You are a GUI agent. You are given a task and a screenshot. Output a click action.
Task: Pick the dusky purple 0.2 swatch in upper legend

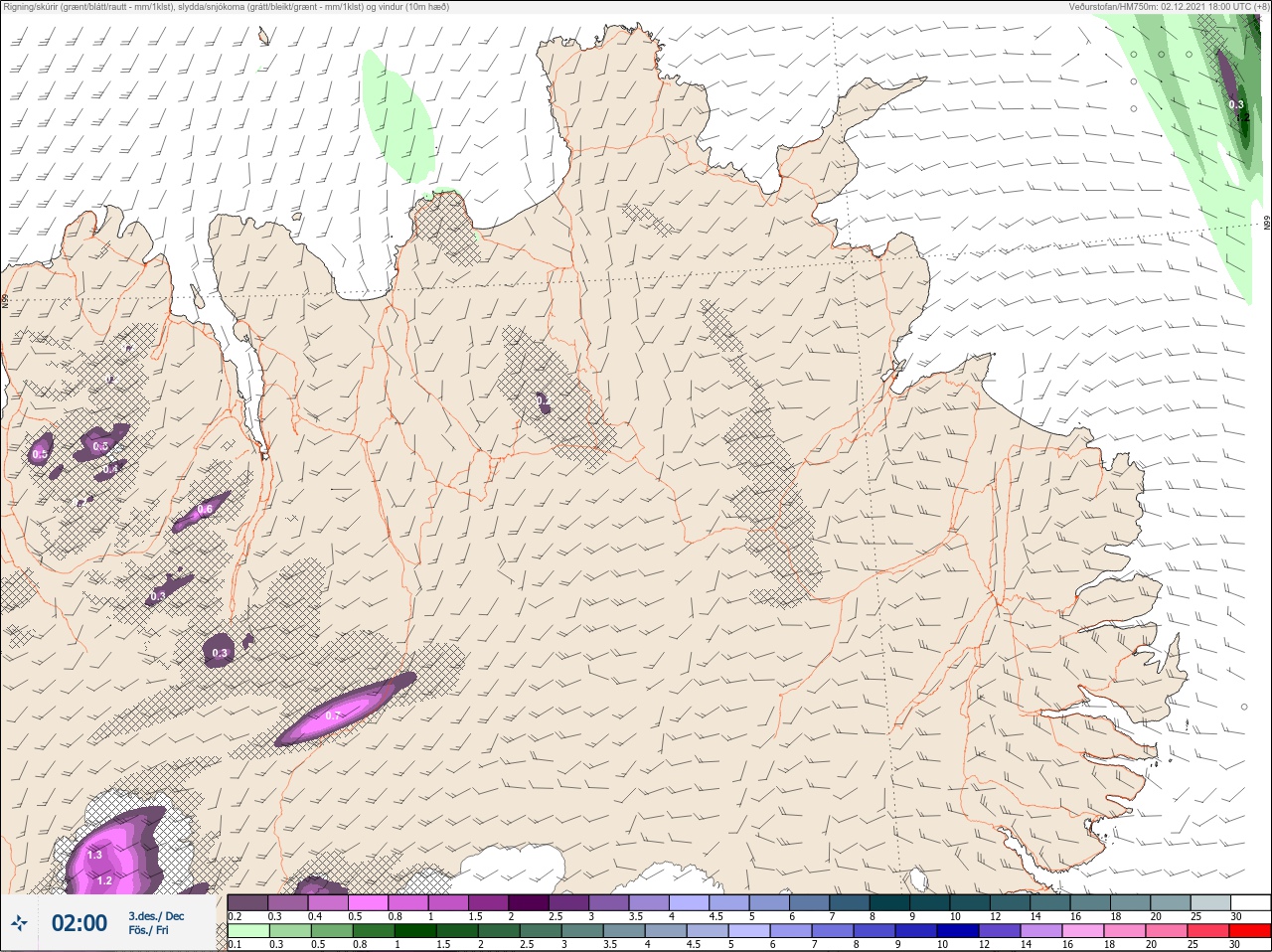(x=247, y=902)
